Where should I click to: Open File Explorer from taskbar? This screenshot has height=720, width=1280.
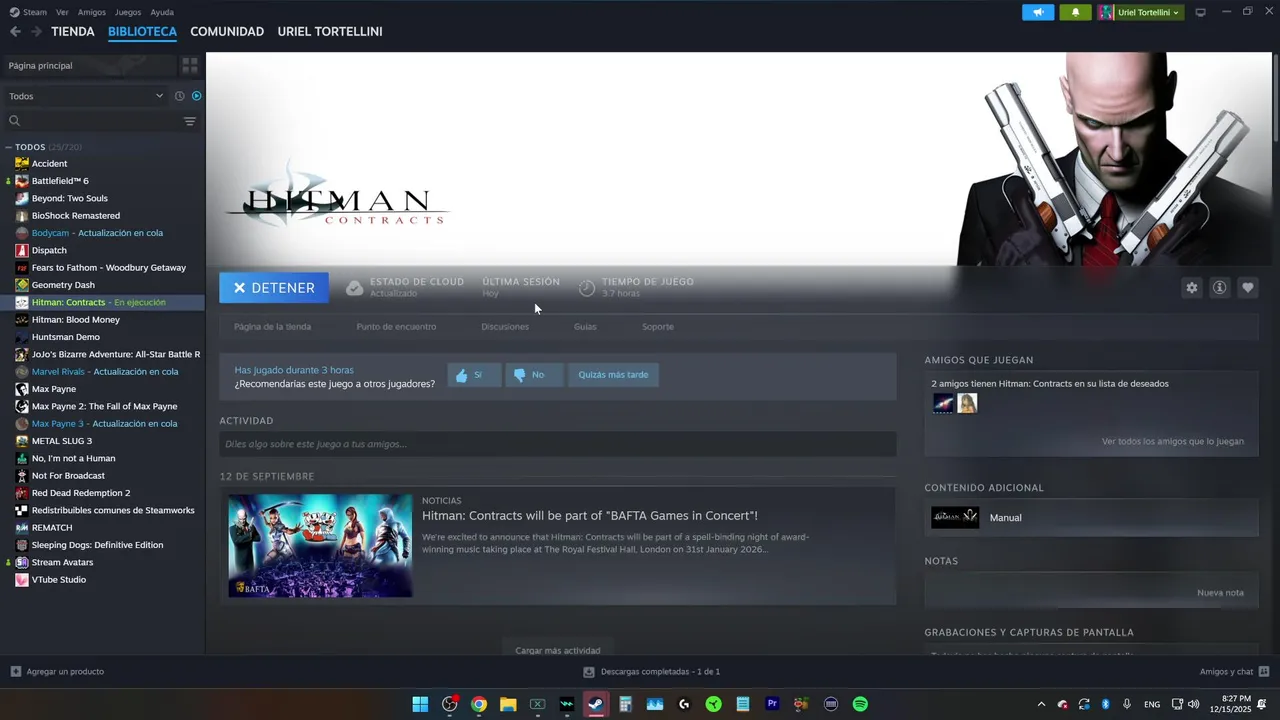click(x=508, y=704)
